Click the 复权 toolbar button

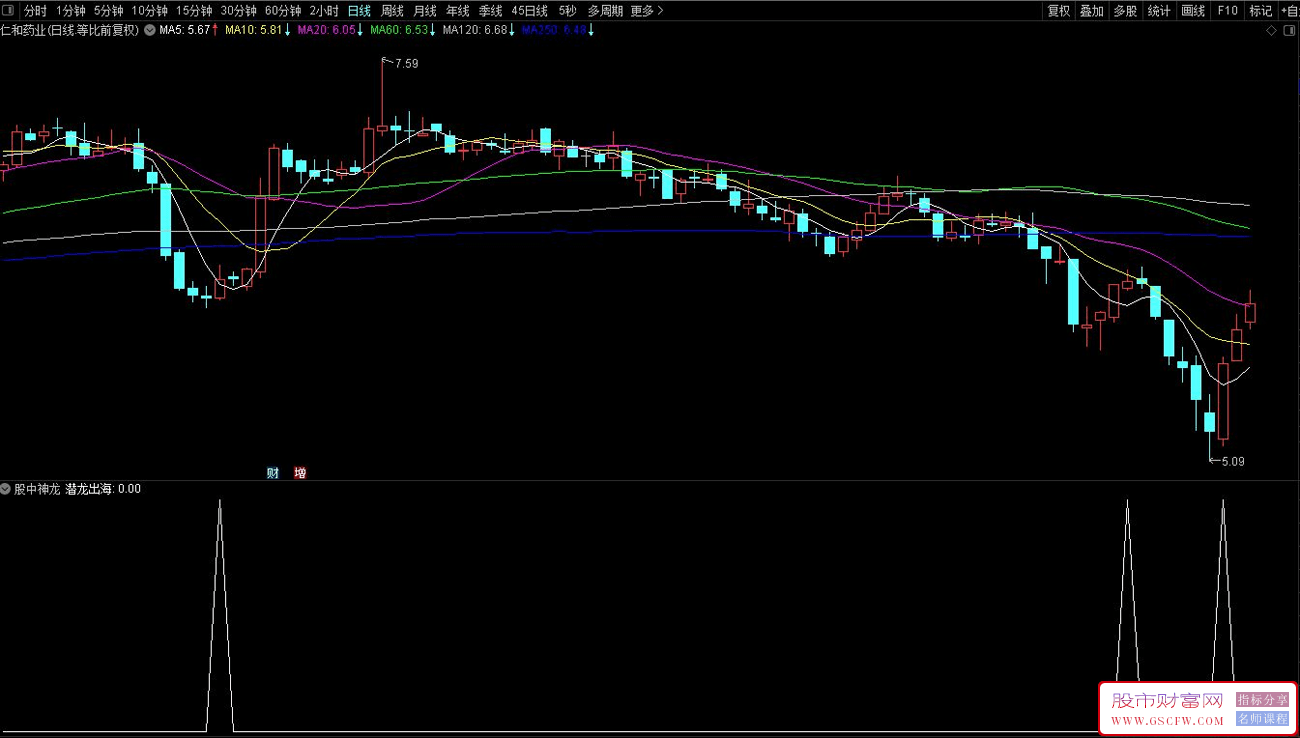tap(1059, 11)
